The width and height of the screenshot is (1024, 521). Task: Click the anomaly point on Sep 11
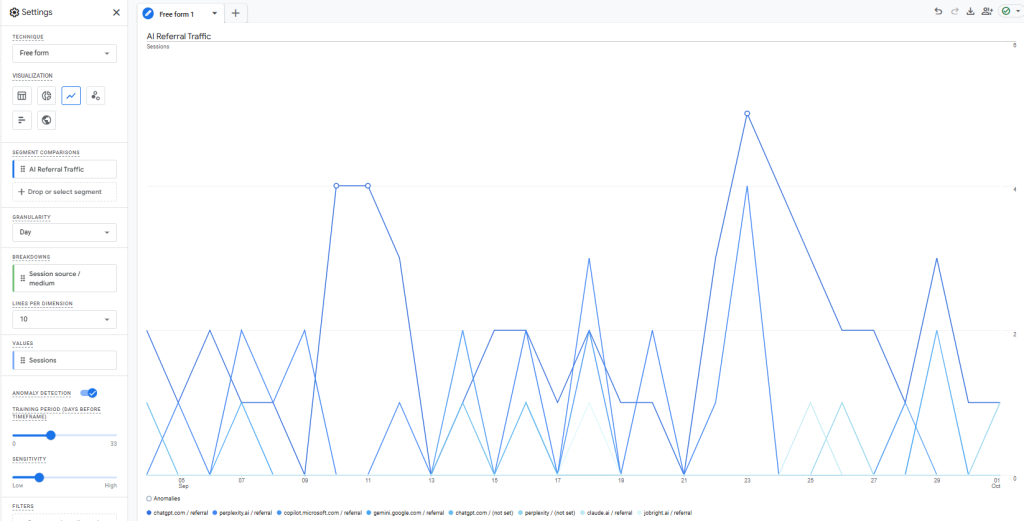368,186
